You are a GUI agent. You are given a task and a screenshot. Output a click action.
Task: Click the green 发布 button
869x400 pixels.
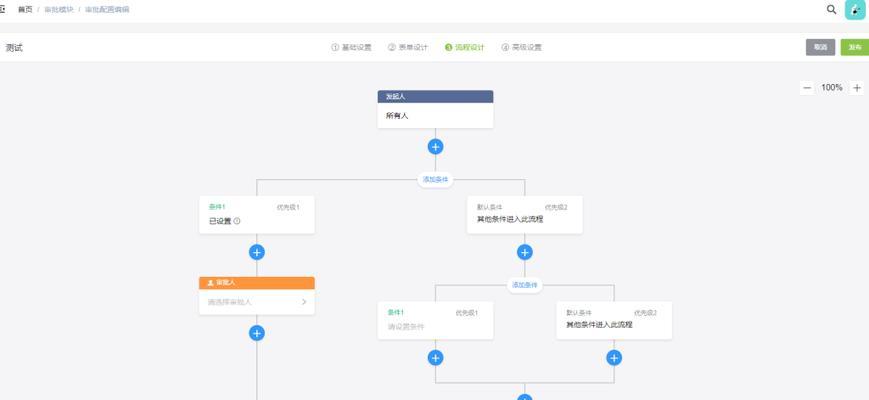[x=855, y=47]
